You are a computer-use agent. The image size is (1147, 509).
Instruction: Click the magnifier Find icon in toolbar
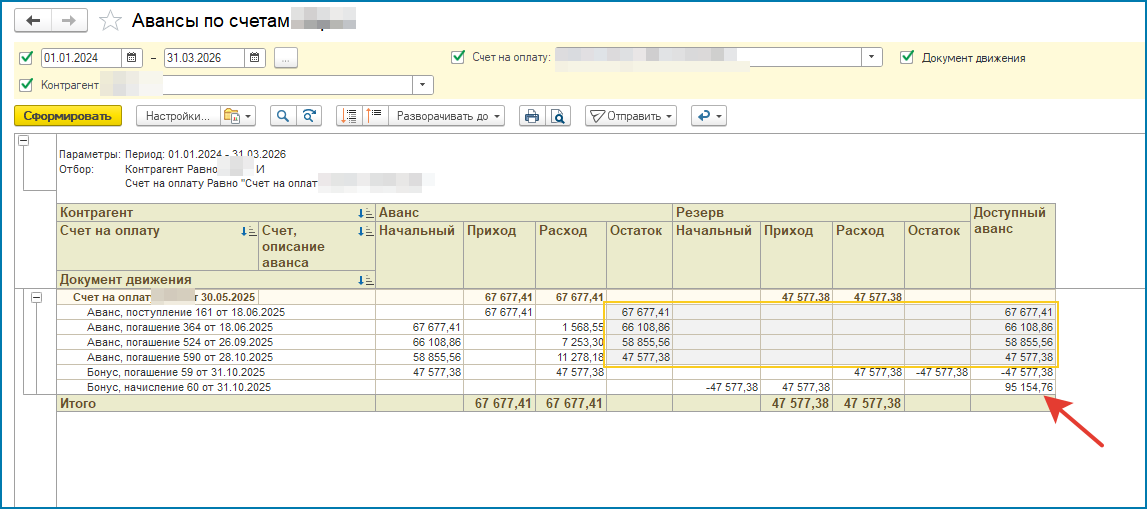(284, 116)
